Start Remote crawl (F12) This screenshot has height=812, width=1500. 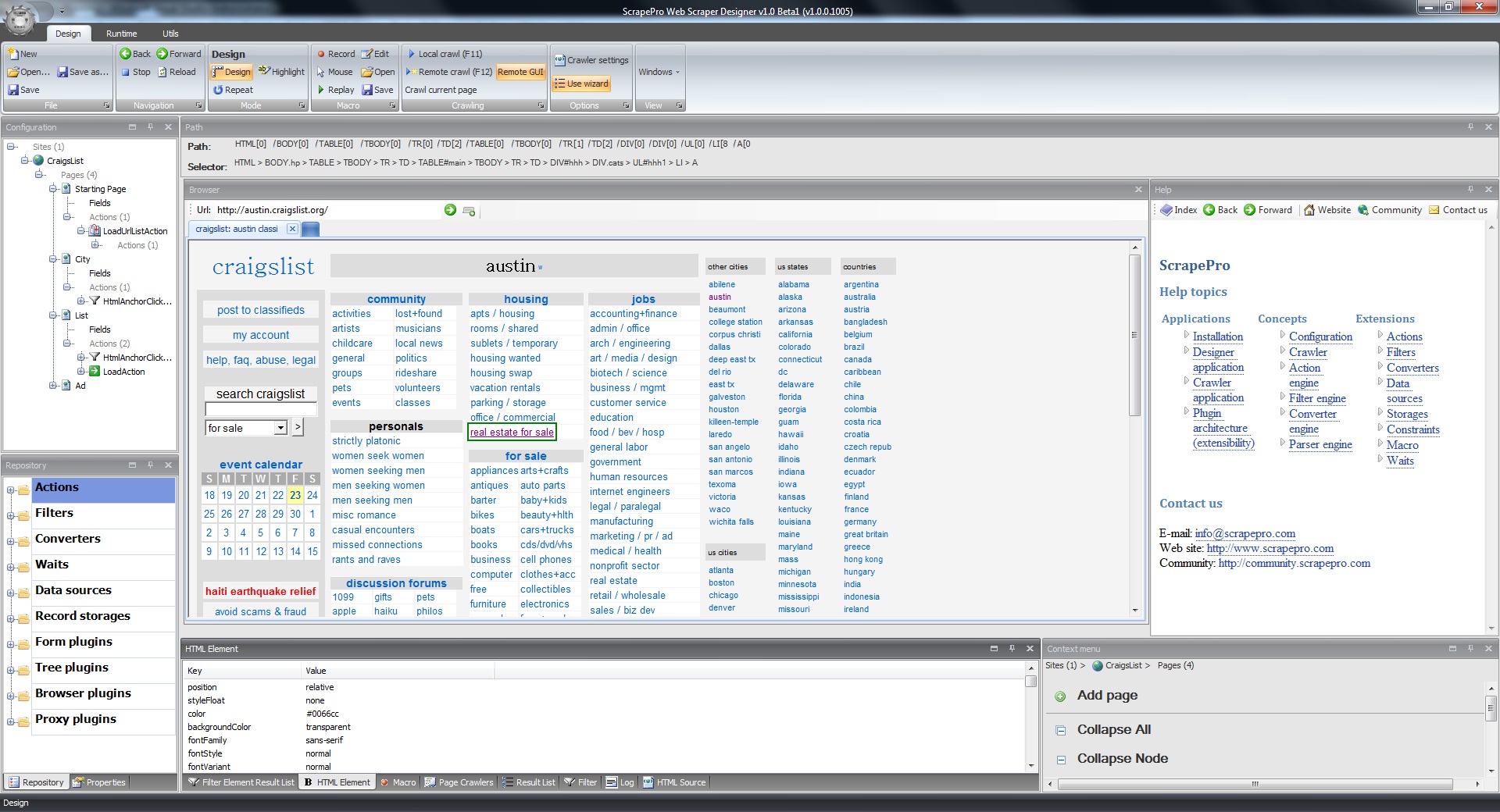[x=449, y=72]
